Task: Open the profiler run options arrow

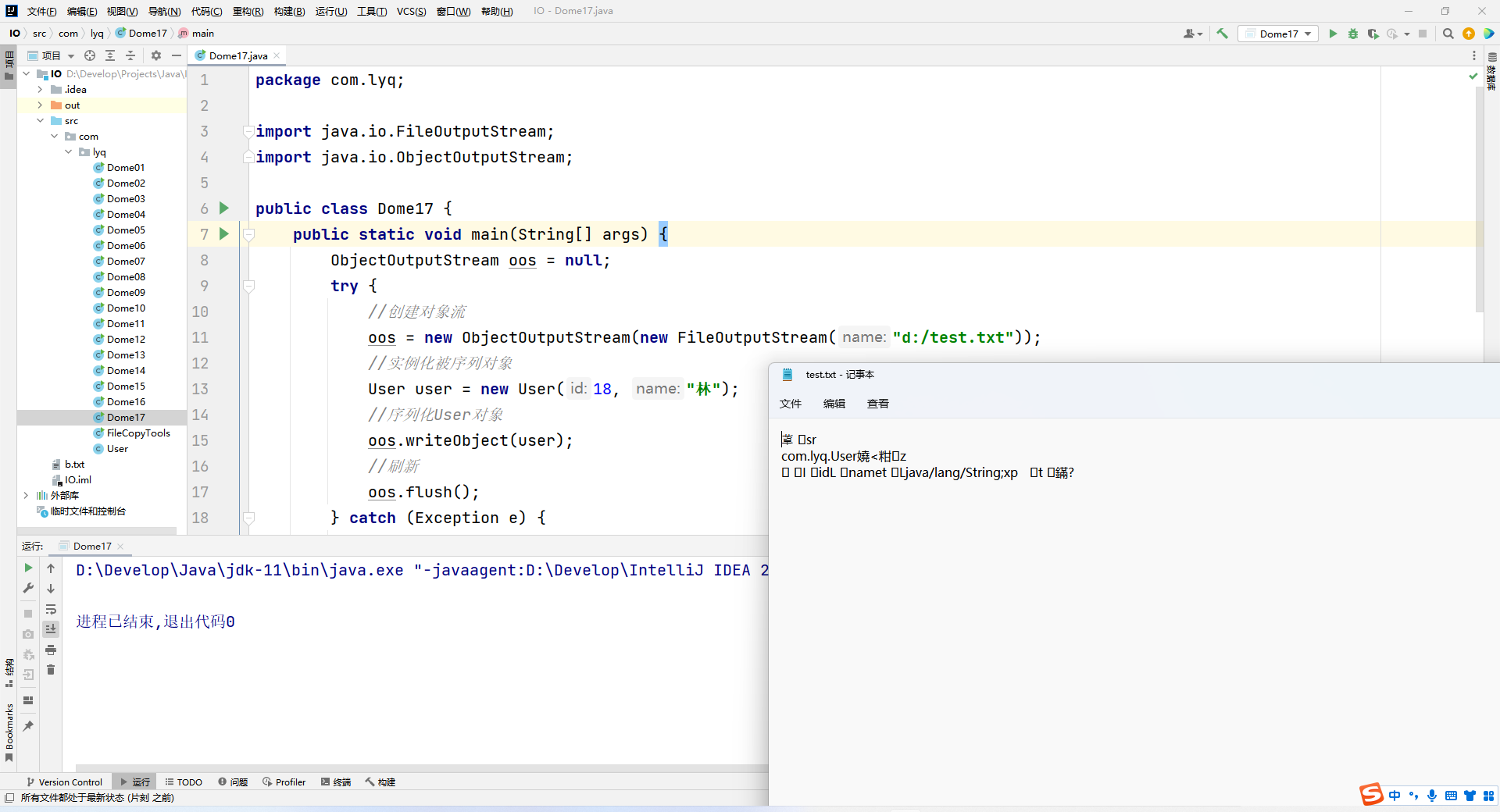Action: [1407, 34]
